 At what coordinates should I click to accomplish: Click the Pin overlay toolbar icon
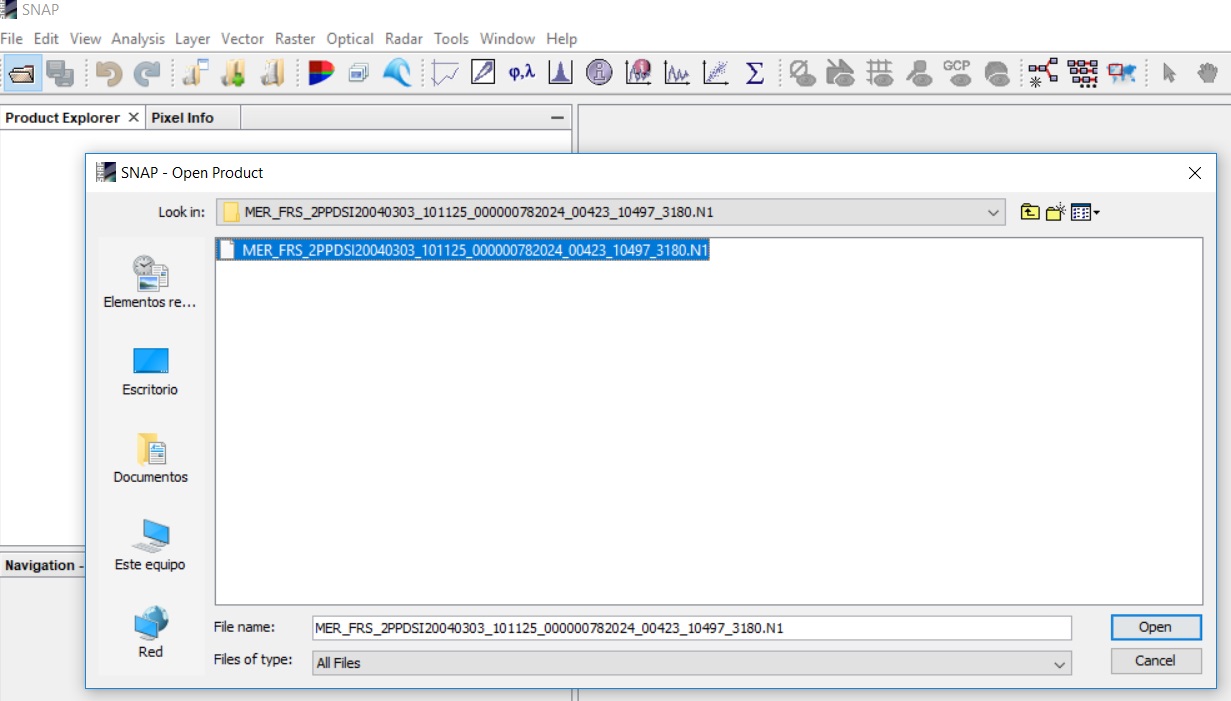(918, 73)
